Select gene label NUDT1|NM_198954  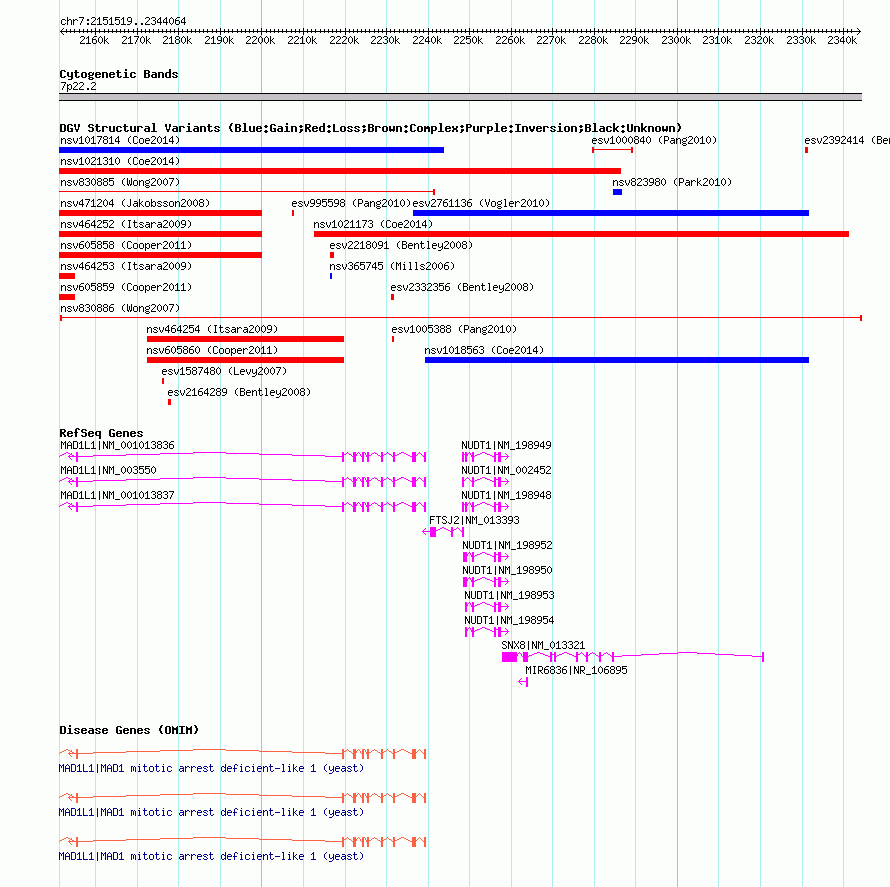pyautogui.click(x=510, y=620)
